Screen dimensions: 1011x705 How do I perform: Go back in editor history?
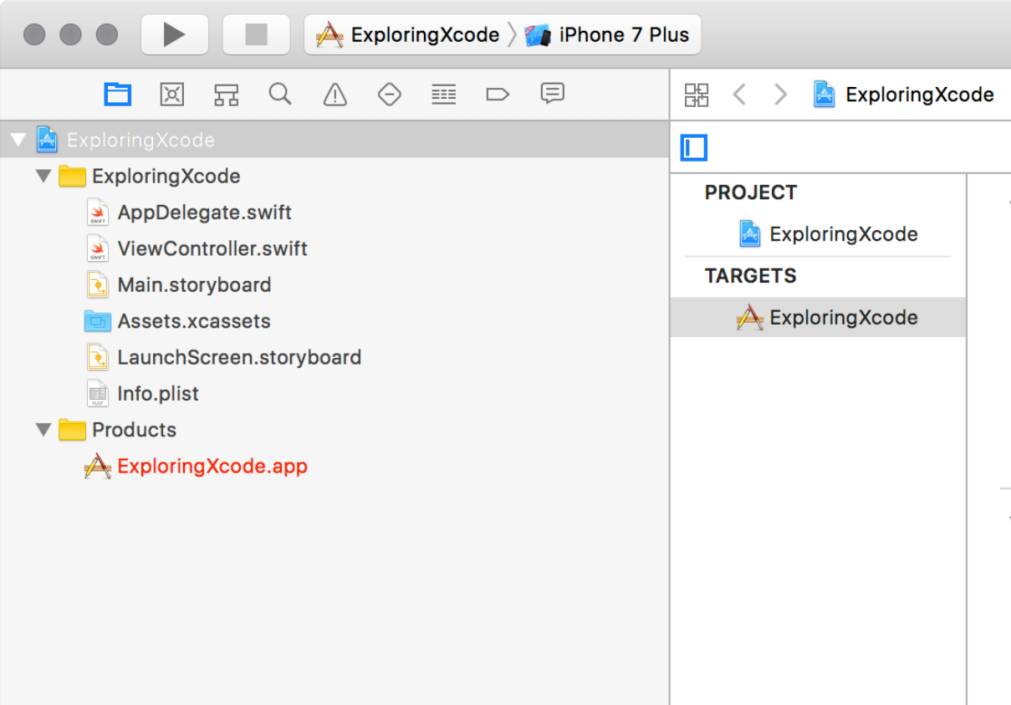(740, 95)
